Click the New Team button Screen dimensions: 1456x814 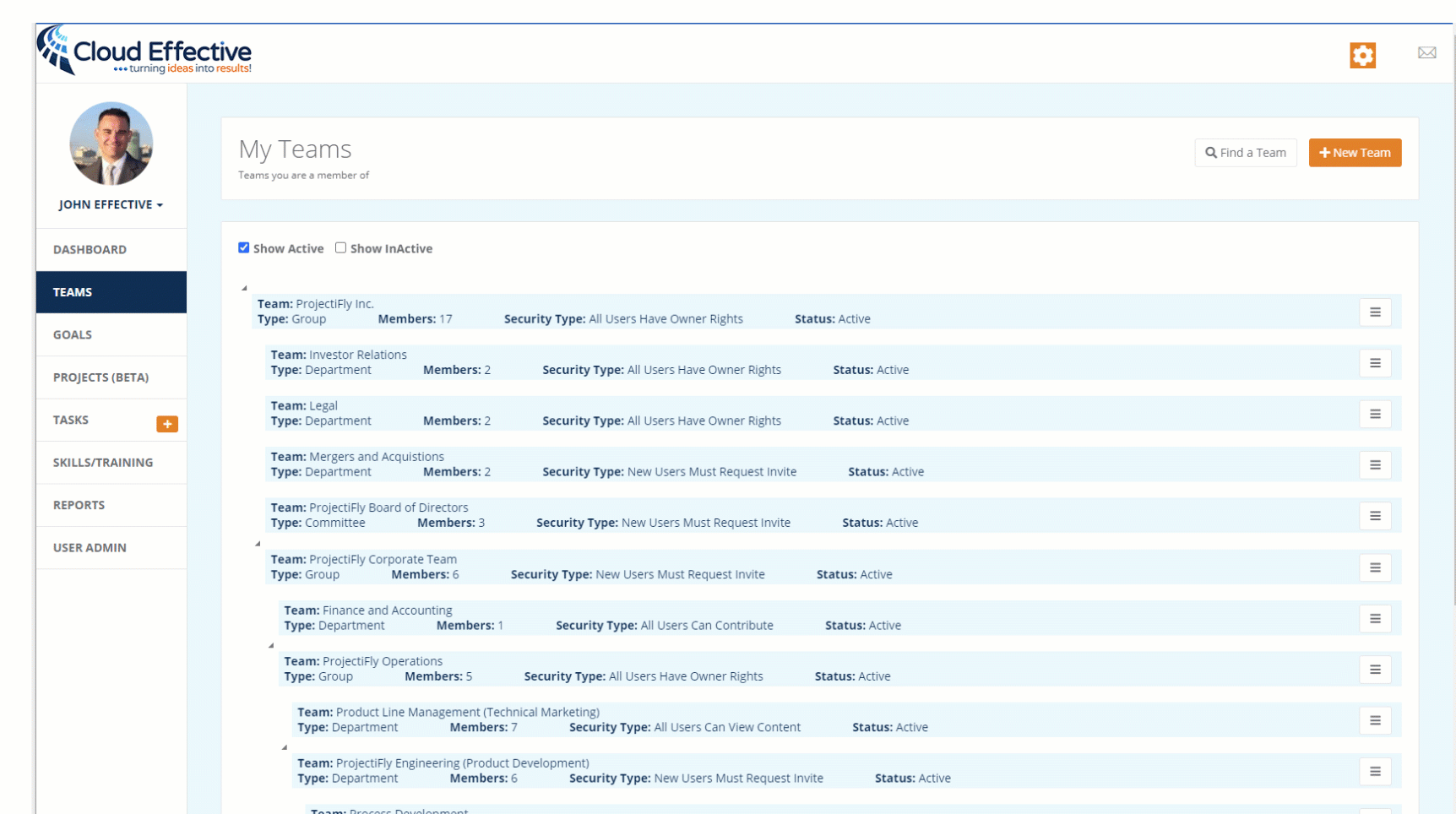click(x=1355, y=152)
